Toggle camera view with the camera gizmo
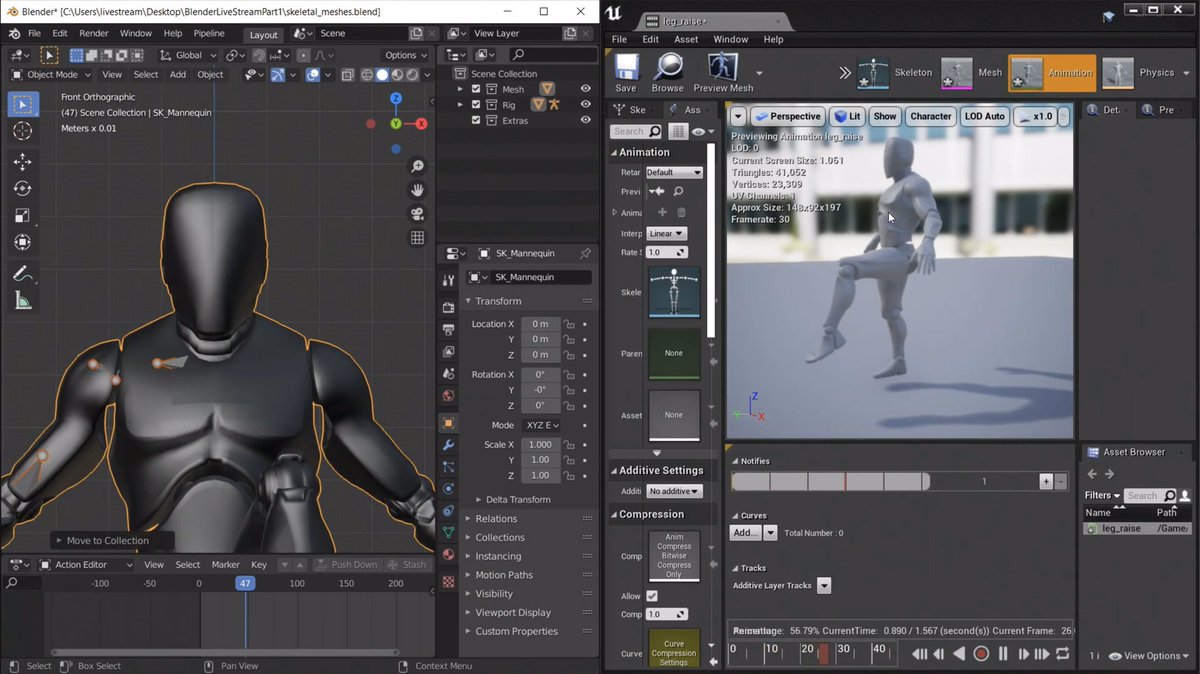The image size is (1200, 674). click(417, 214)
